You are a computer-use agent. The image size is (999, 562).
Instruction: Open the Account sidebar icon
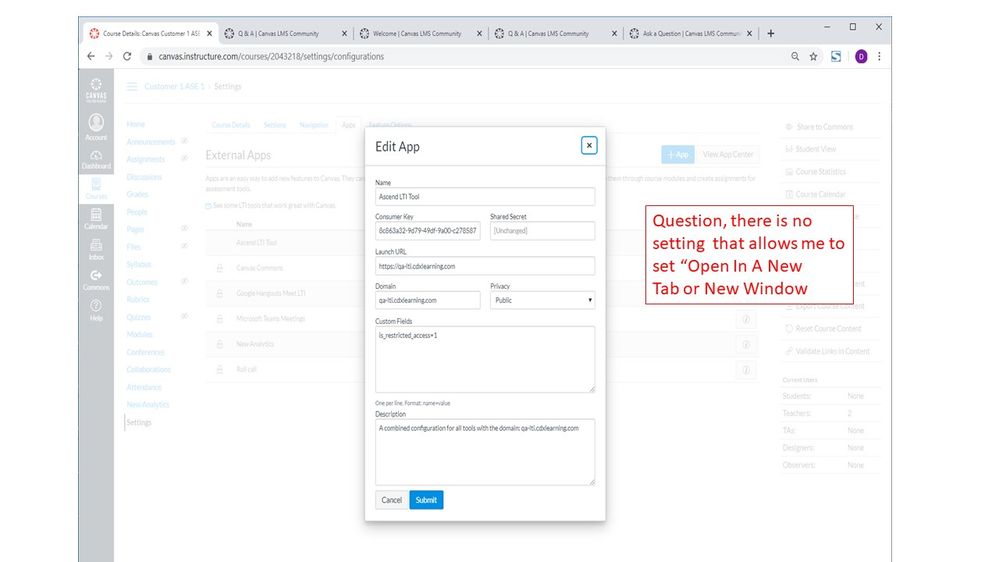pos(96,127)
